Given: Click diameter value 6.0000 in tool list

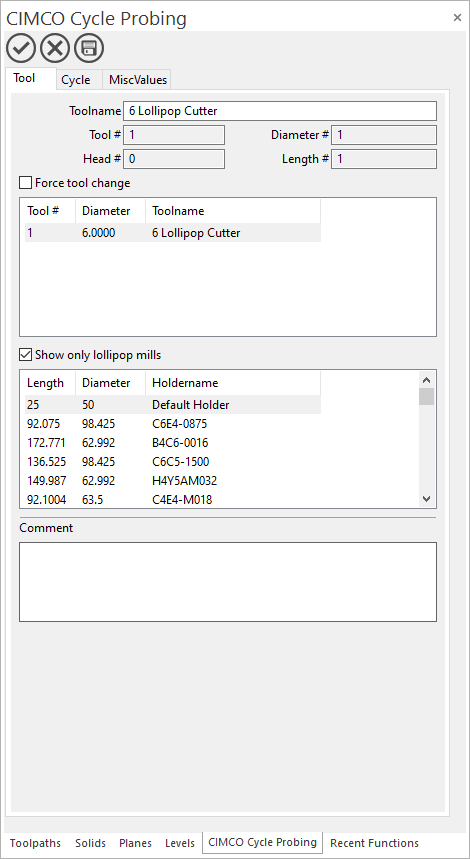Looking at the screenshot, I should point(99,233).
